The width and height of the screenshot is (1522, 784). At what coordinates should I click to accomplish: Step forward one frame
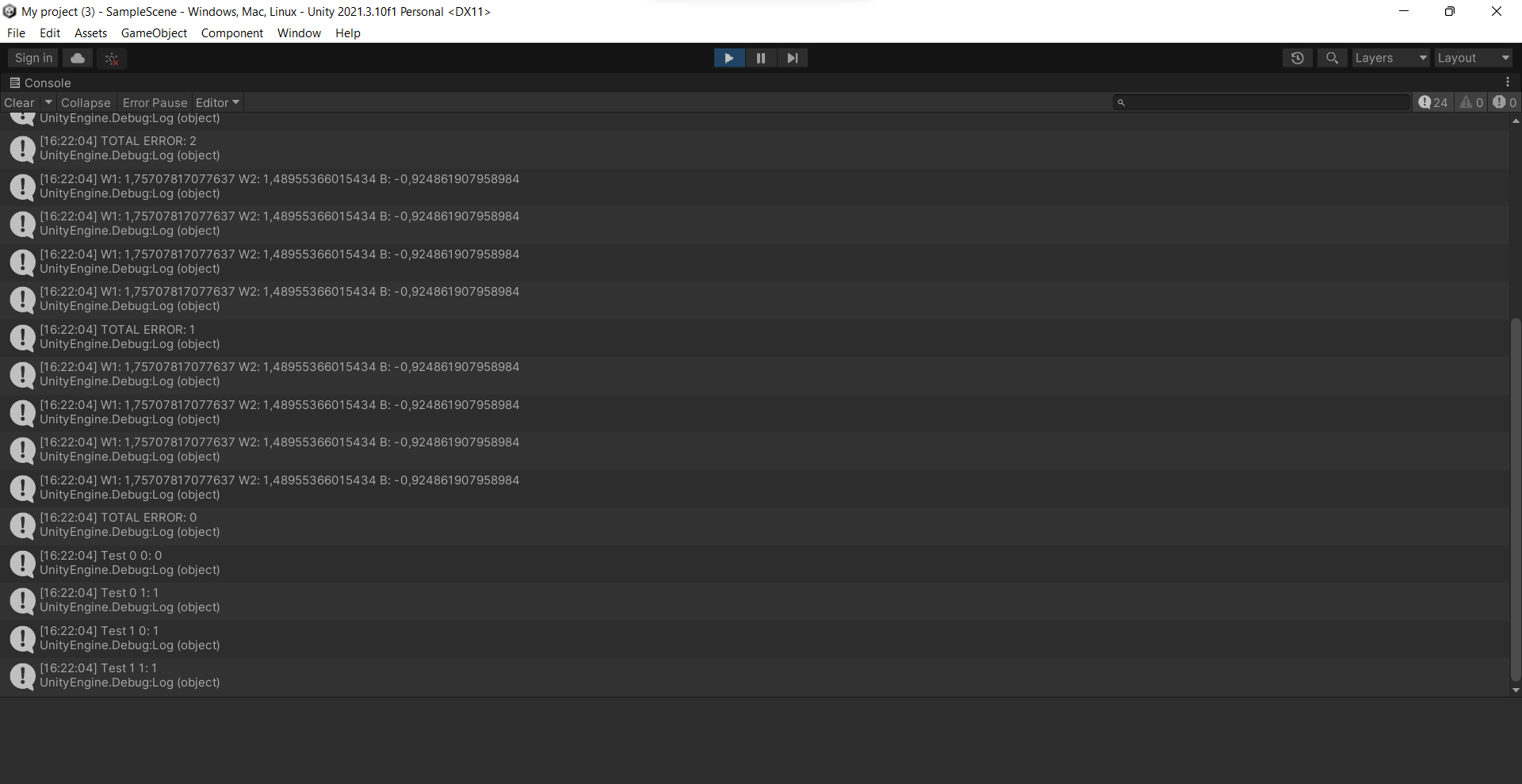(x=793, y=58)
